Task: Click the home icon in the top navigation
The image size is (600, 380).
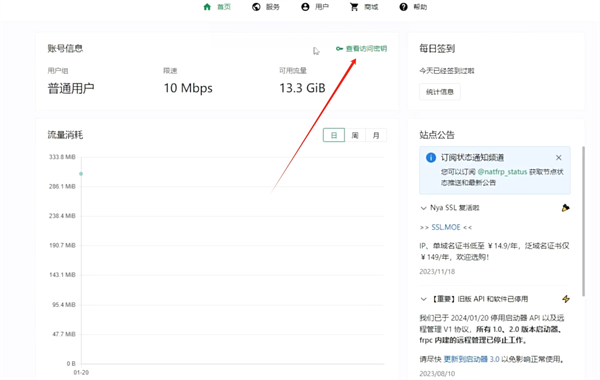Action: tap(207, 7)
